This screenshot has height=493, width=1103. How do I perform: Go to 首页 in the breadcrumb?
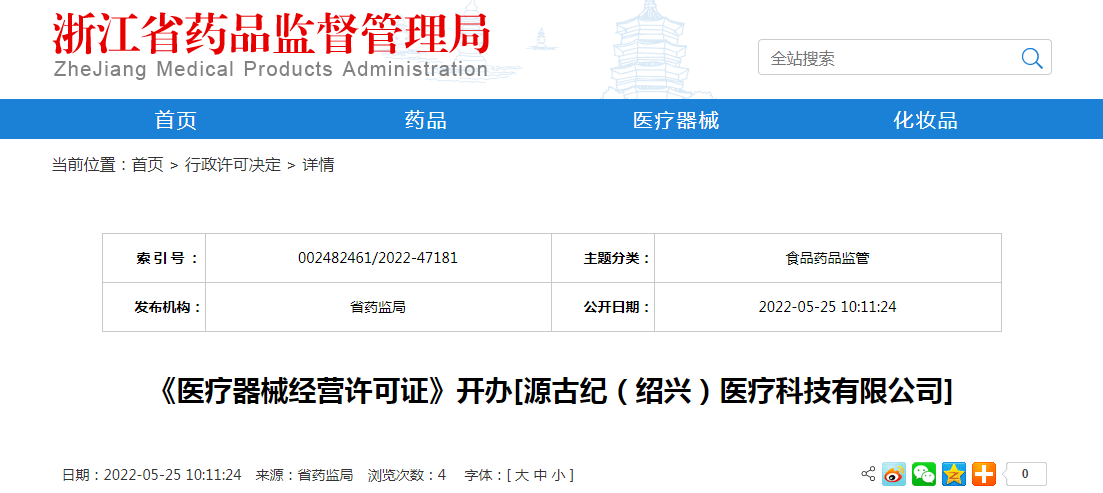click(x=148, y=165)
